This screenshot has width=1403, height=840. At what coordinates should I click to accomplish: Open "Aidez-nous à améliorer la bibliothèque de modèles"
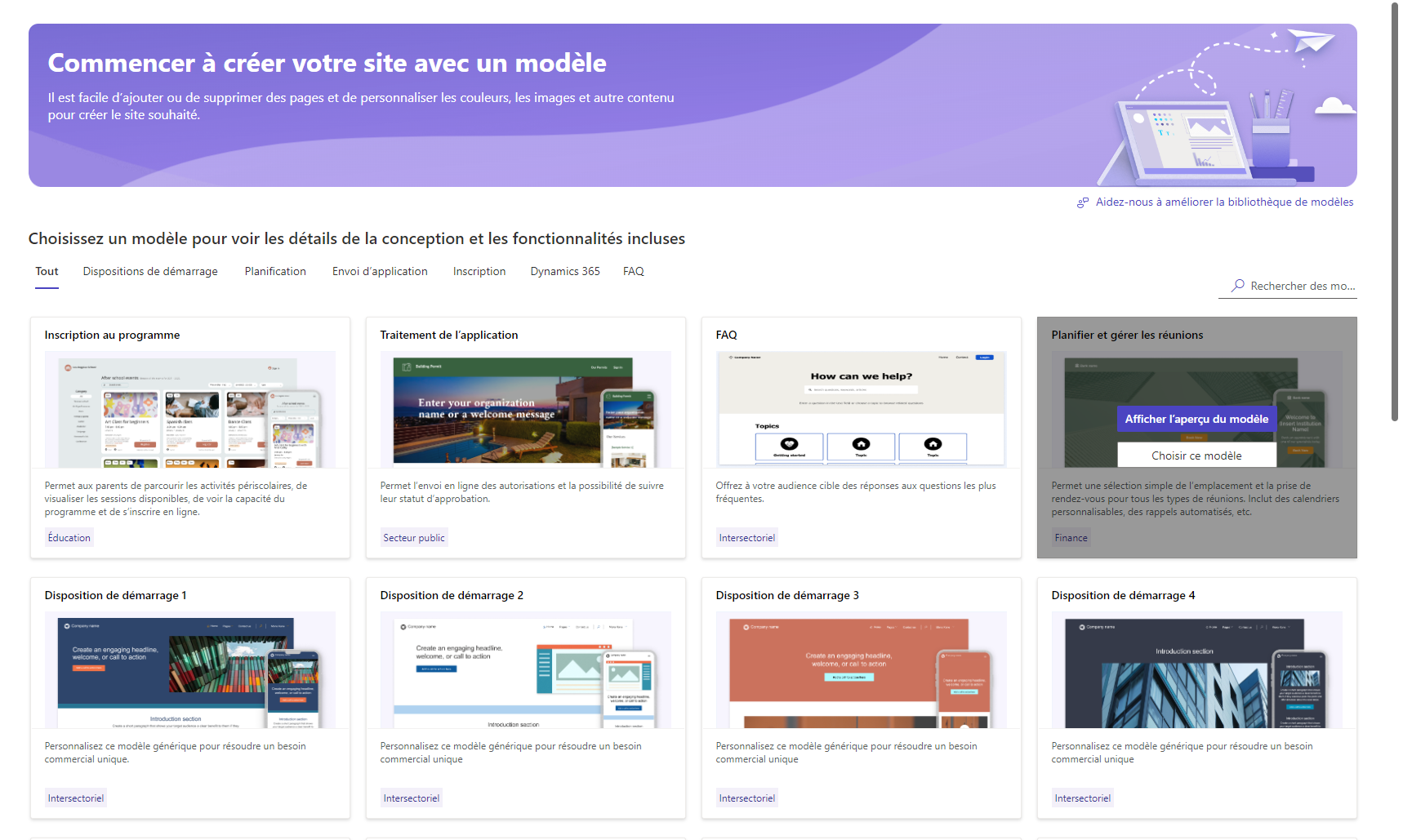coord(1224,202)
